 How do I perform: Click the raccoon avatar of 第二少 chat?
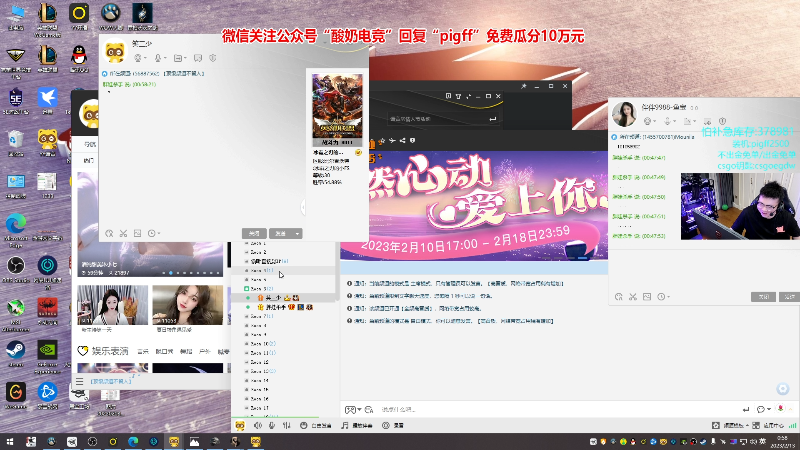pos(115,52)
